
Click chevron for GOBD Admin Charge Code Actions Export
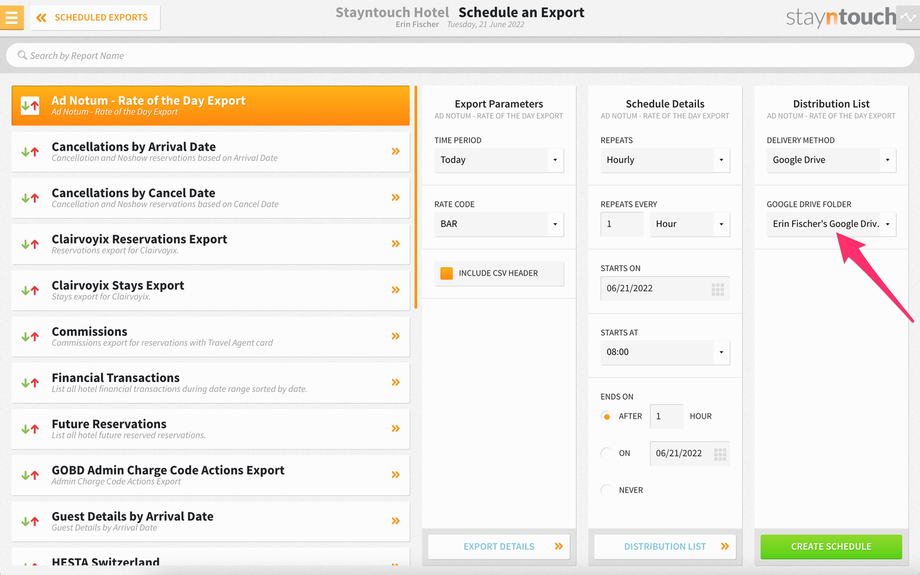(395, 475)
